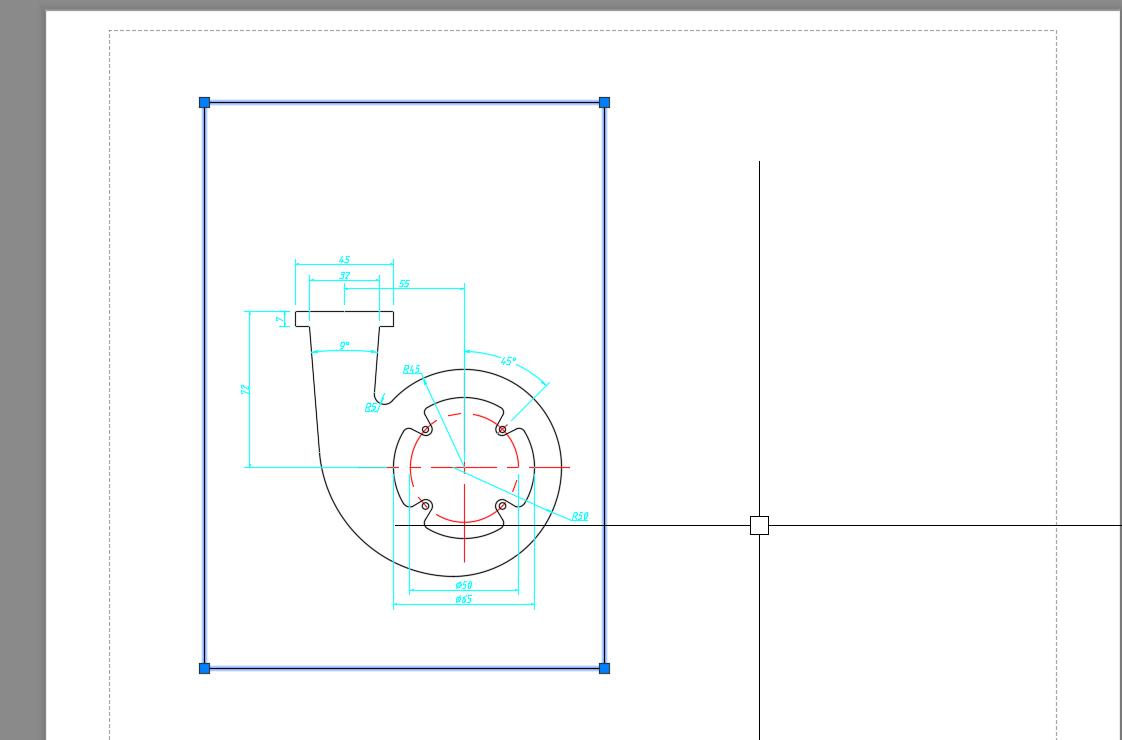Click the R45 radius dimension label
Image resolution: width=1122 pixels, height=740 pixels.
click(x=412, y=369)
